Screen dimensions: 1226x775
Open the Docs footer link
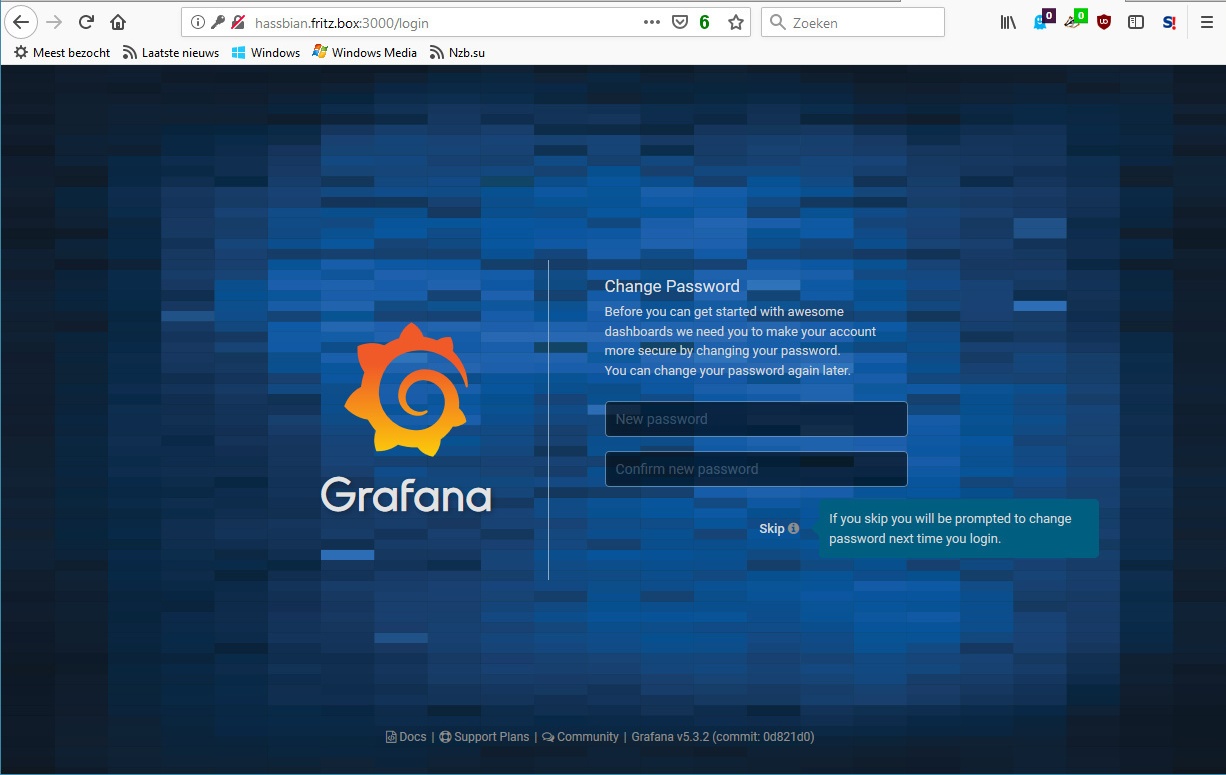[406, 737]
